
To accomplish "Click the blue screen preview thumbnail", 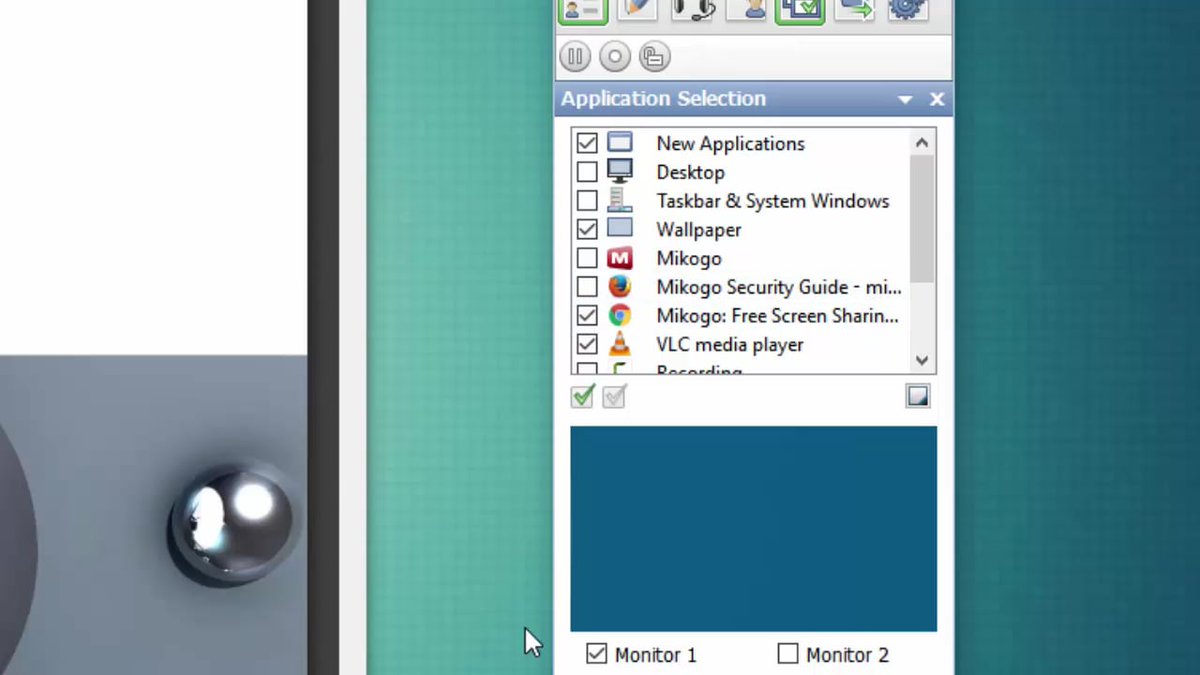I will [753, 529].
